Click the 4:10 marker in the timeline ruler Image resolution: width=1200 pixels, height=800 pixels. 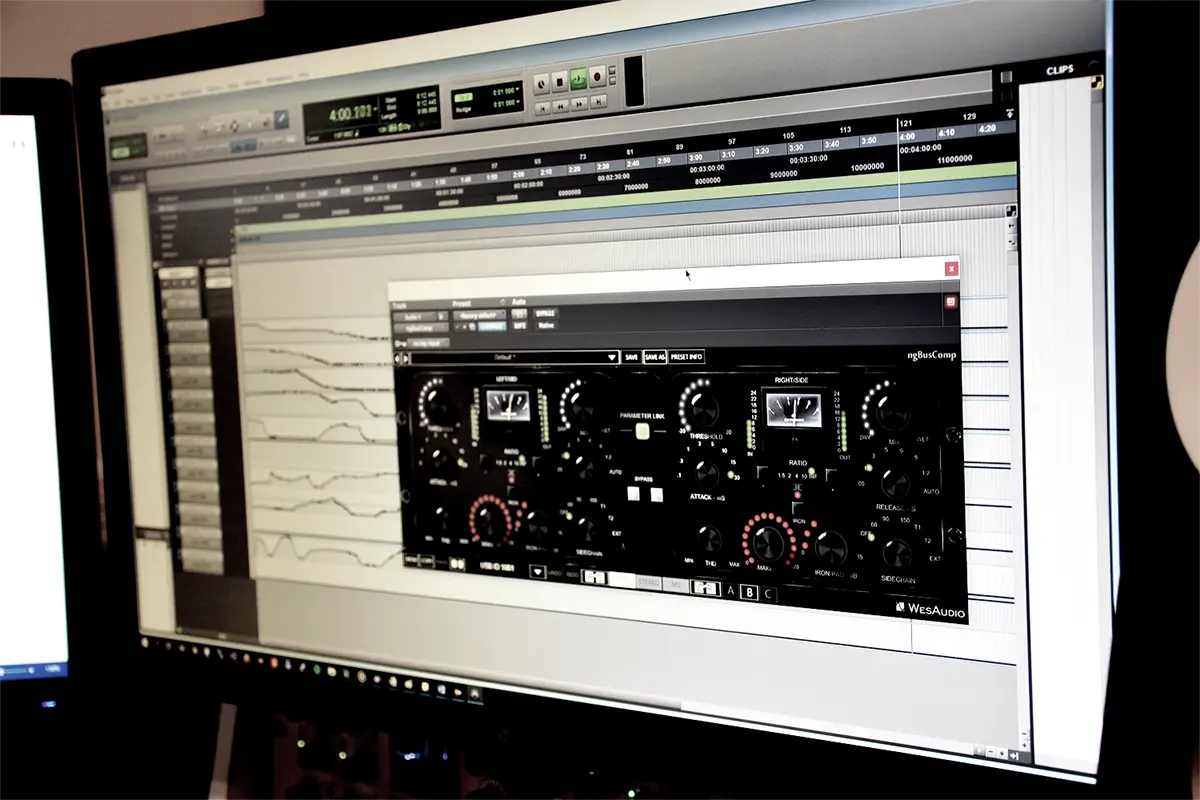[946, 132]
